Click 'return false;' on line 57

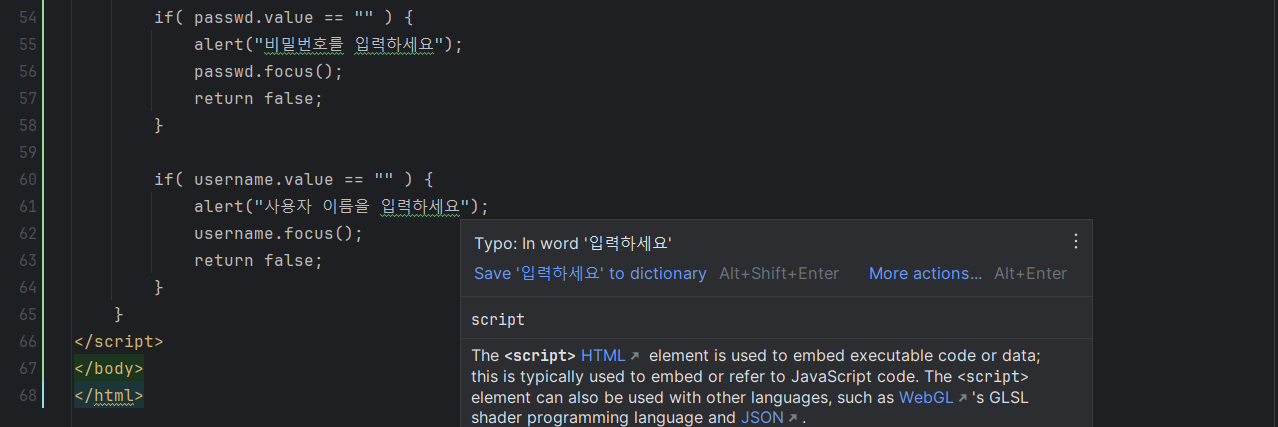tap(258, 98)
